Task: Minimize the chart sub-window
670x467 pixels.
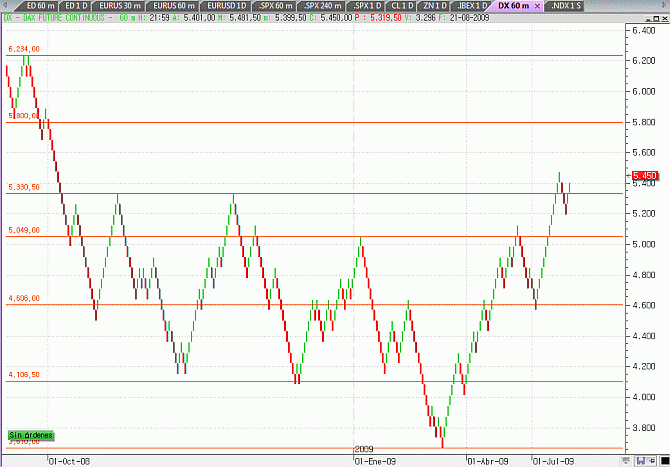Action: [649, 18]
